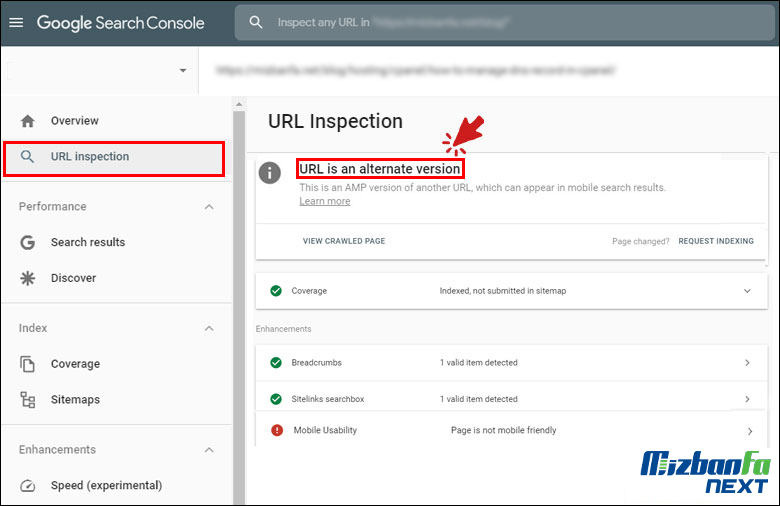Click the 'Breadcrumbs' label
This screenshot has height=506, width=780.
(316, 363)
